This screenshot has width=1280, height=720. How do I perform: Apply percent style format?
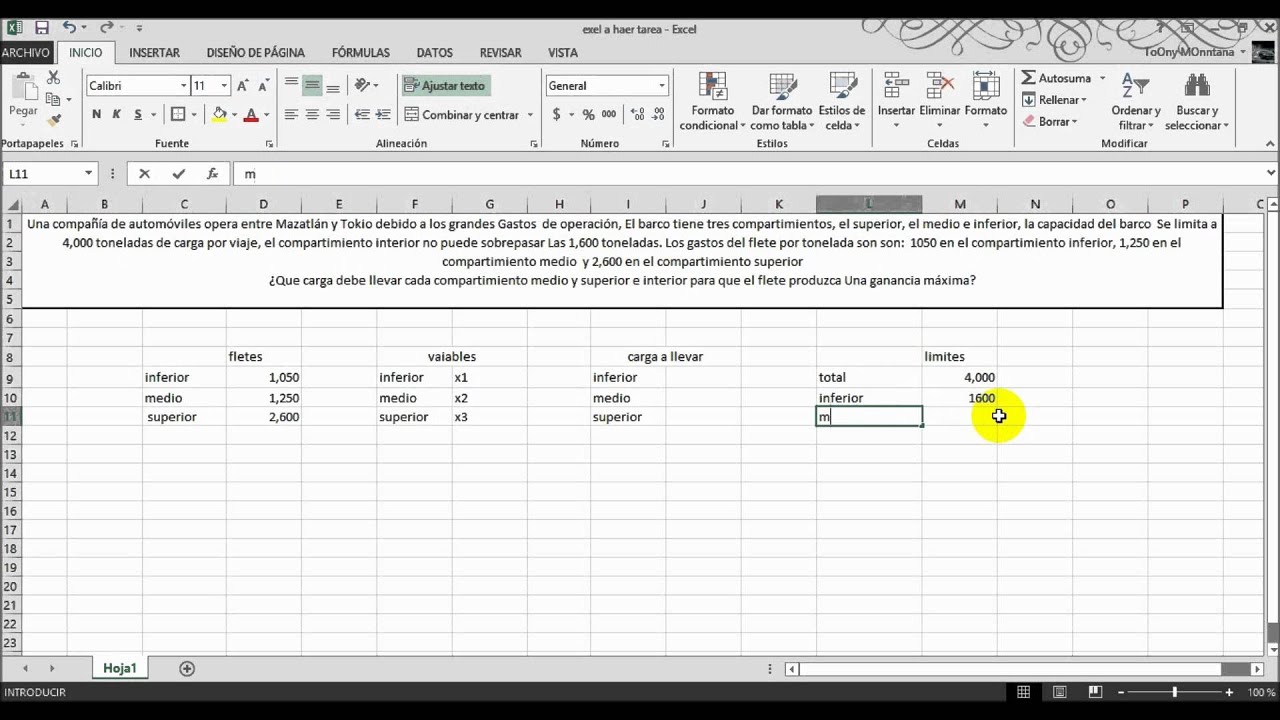pos(588,115)
